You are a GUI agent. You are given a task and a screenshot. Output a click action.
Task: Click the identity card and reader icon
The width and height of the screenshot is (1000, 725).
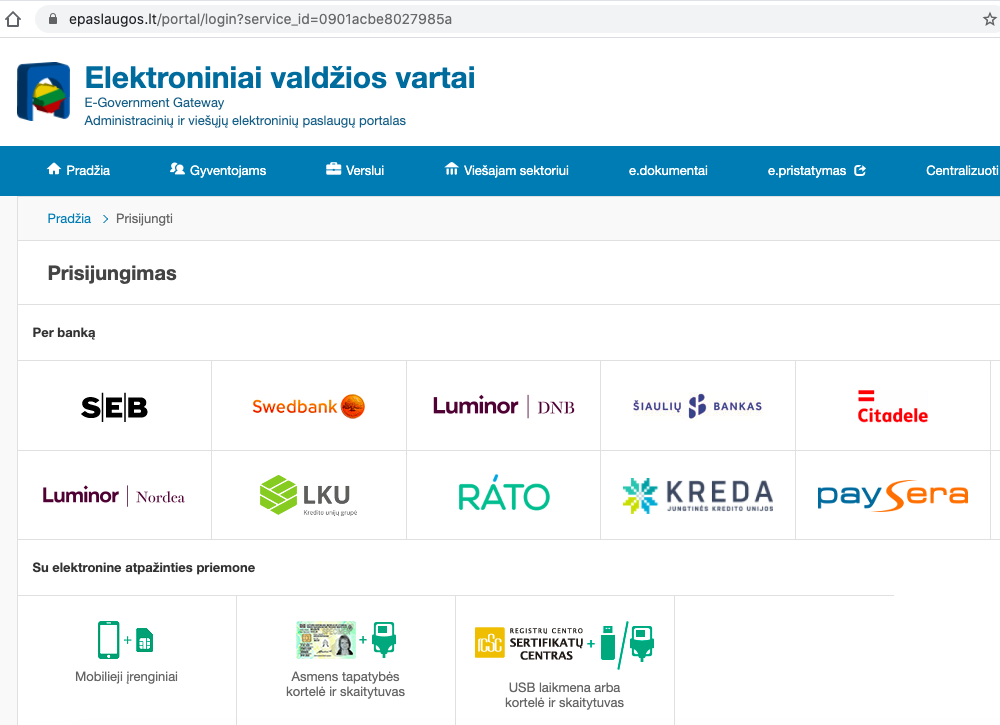pos(346,640)
